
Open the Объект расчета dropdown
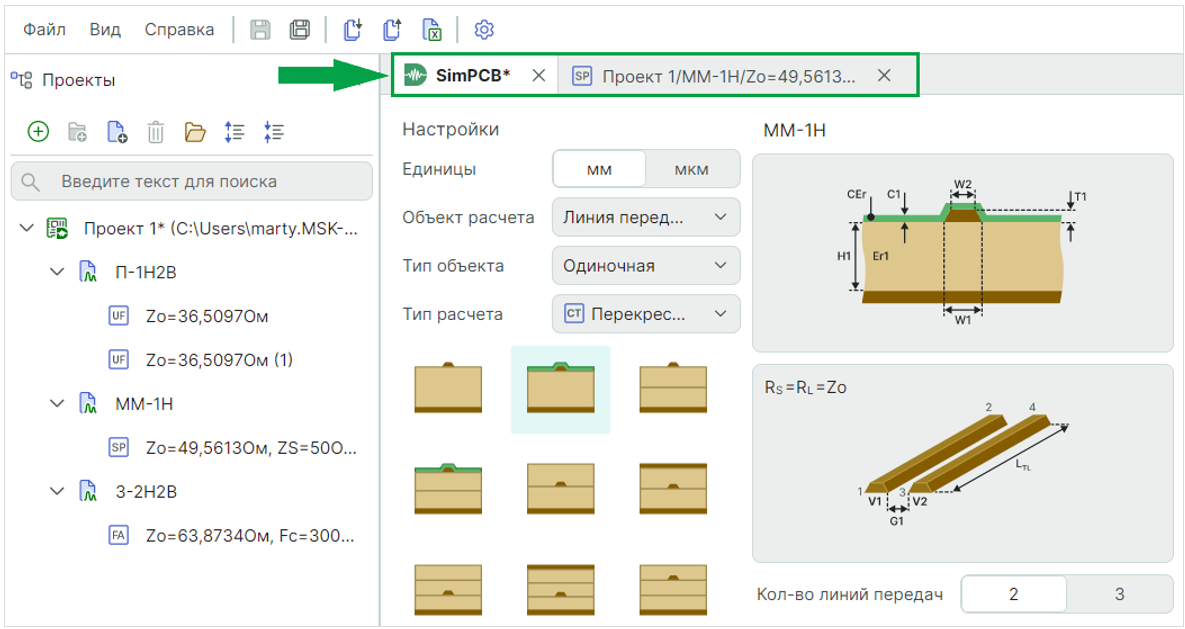click(x=645, y=217)
